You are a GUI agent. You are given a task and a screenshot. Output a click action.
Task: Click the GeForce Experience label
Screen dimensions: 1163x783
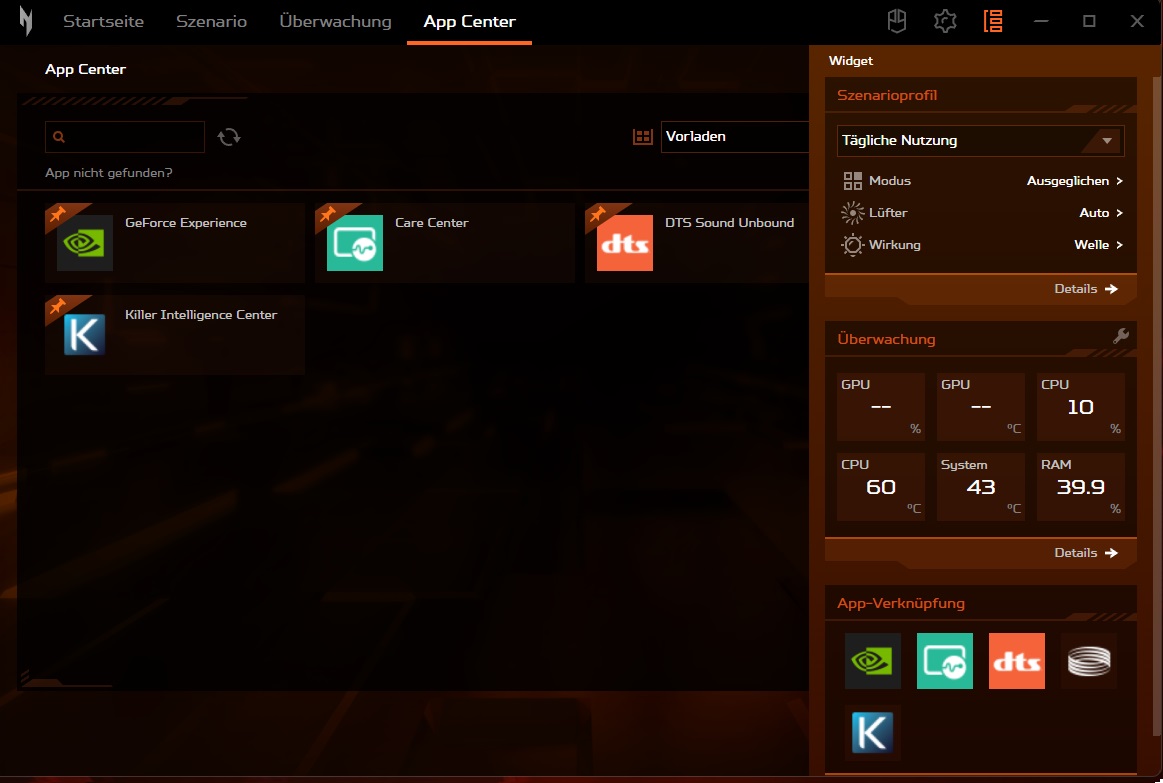click(x=185, y=222)
